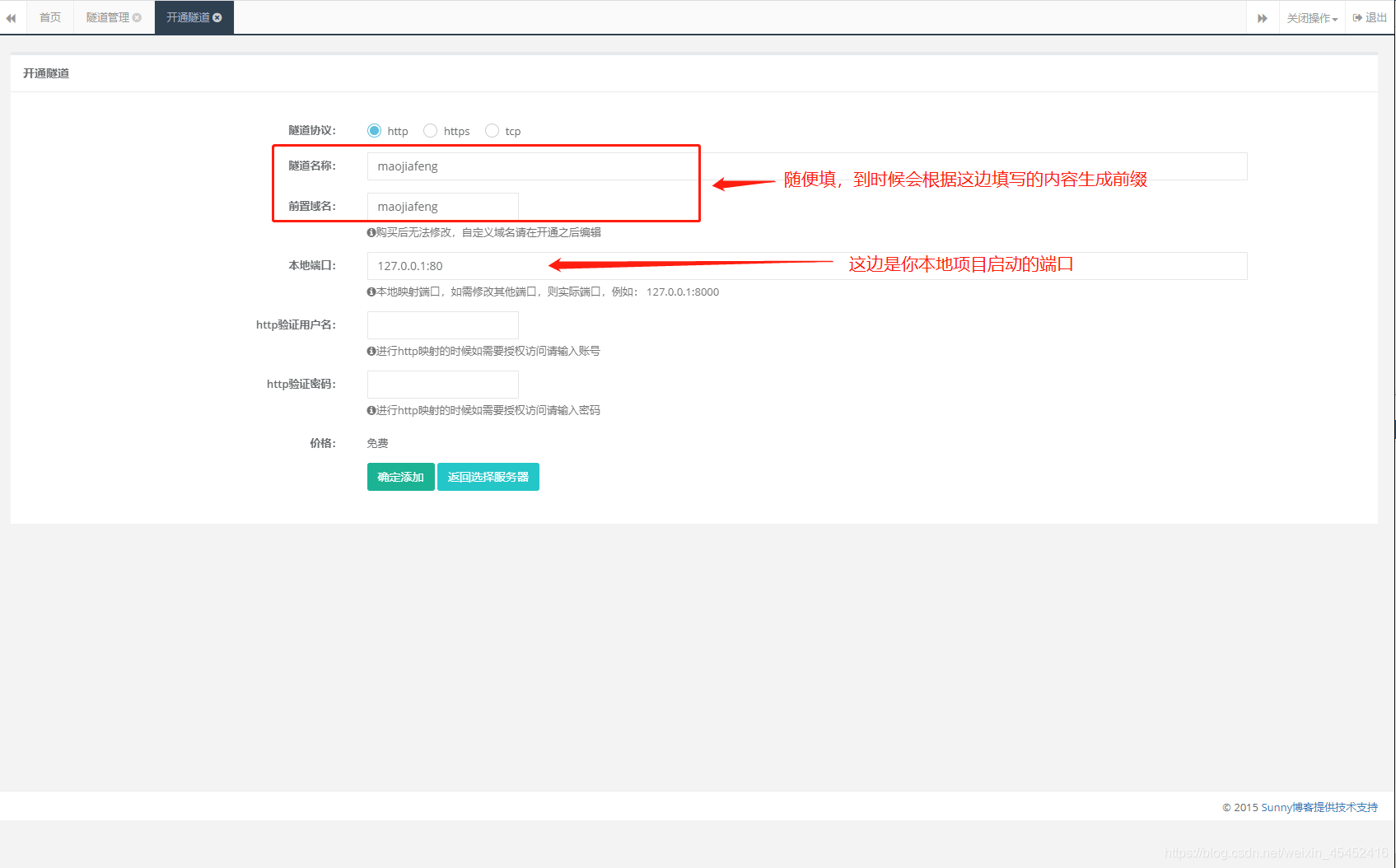The height and width of the screenshot is (868, 1396).
Task: Open the 关闭操作 dropdown menu
Action: 1312,18
